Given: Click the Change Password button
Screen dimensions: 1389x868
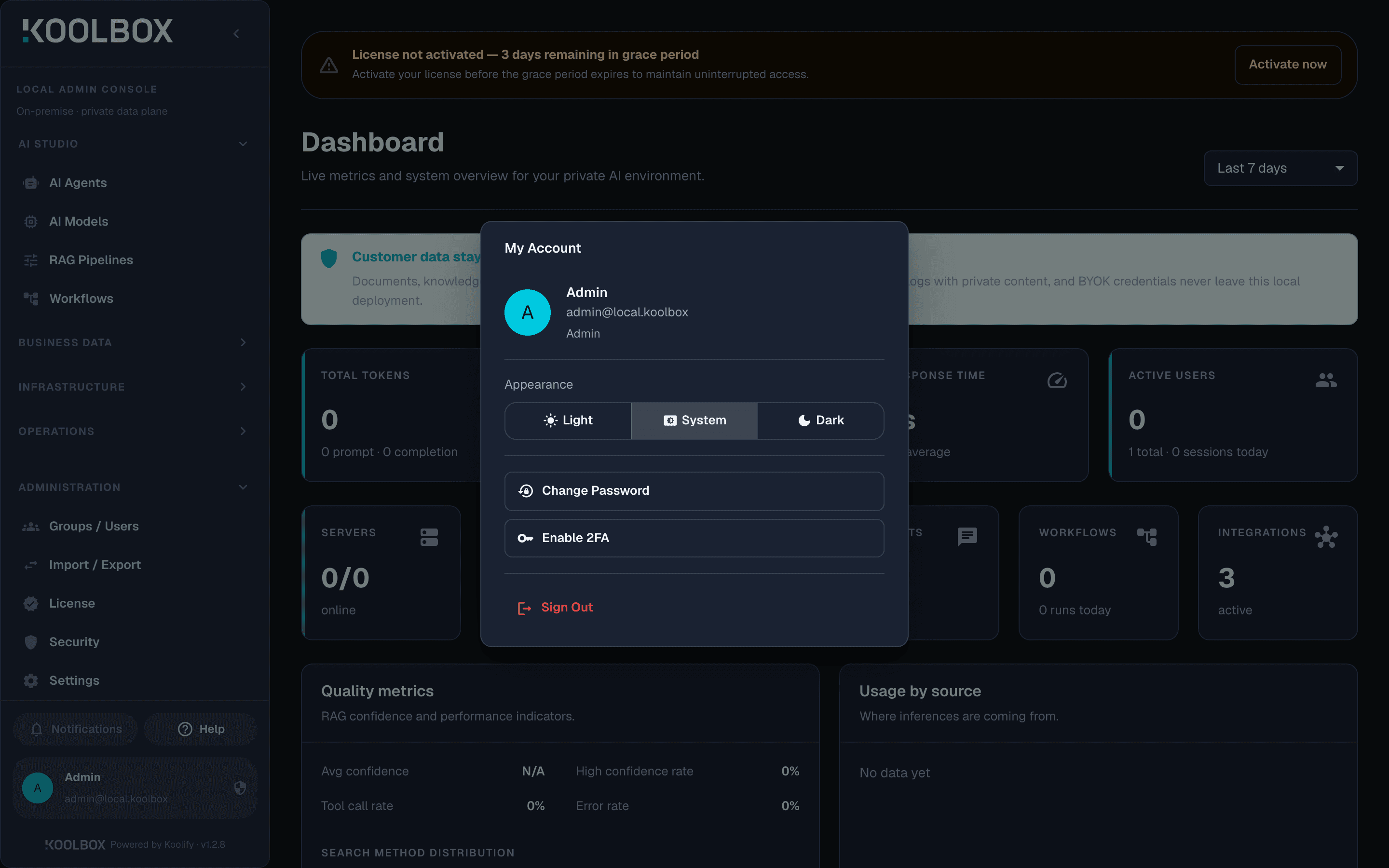Looking at the screenshot, I should 694,491.
